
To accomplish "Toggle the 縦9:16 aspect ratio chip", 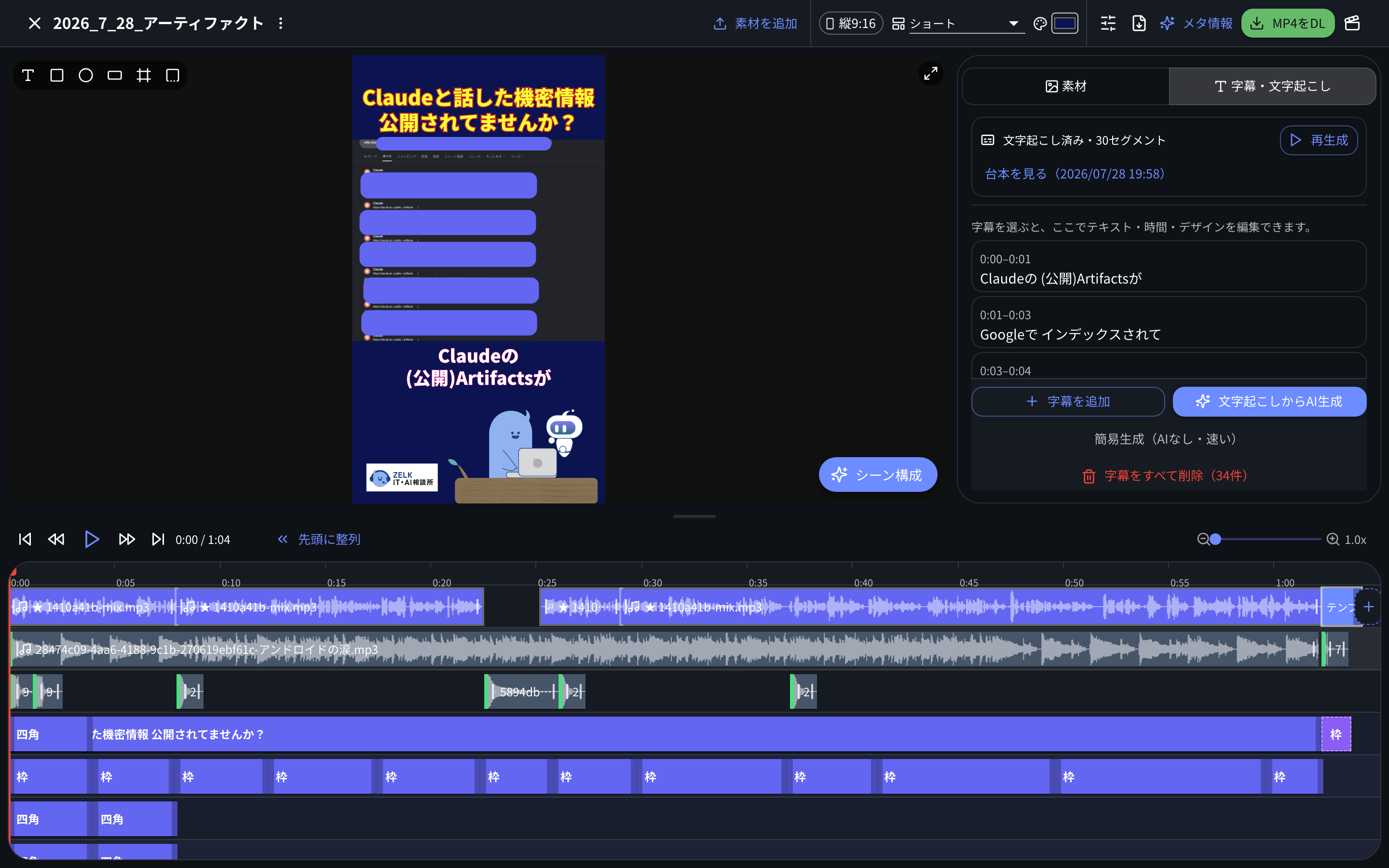I will 851,24.
